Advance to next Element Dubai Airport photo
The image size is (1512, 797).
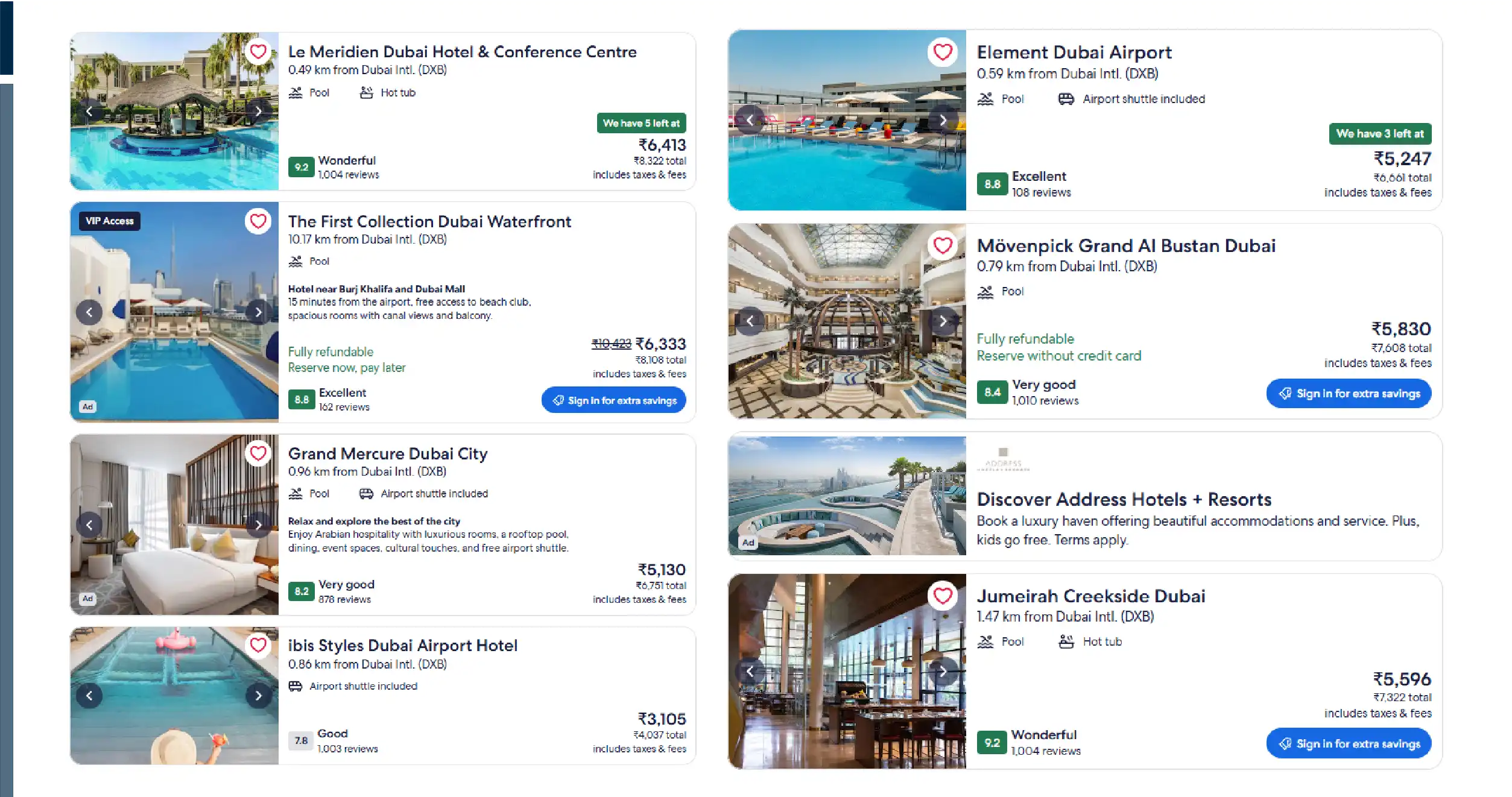[943, 121]
